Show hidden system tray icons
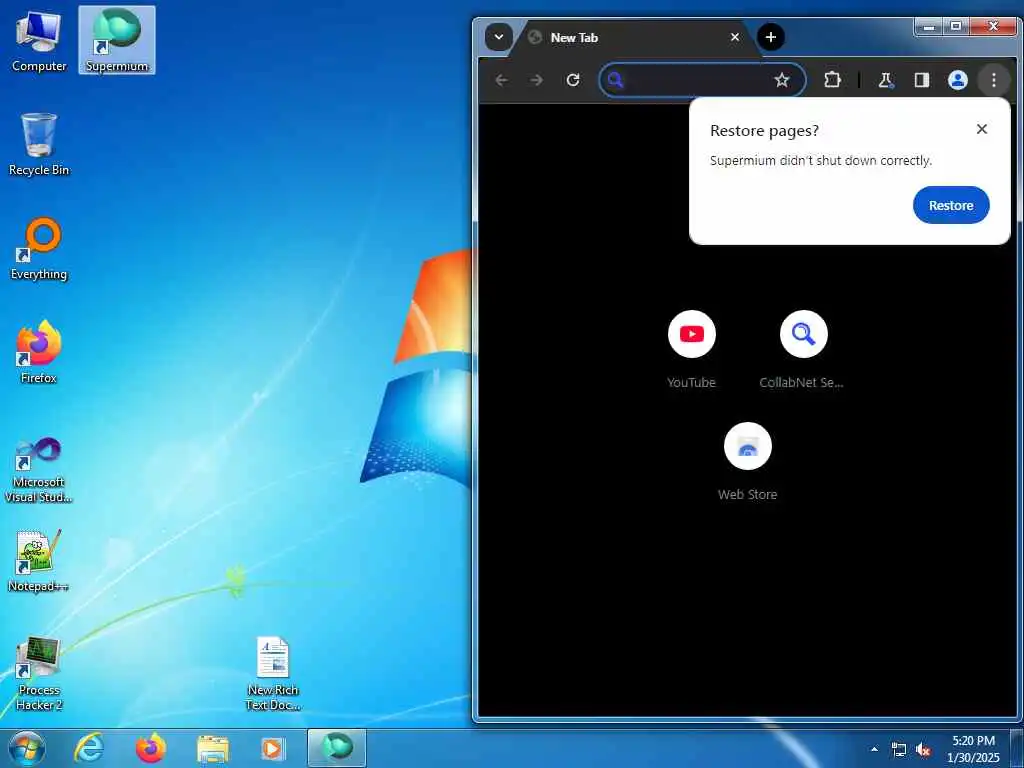The height and width of the screenshot is (768, 1024). [x=874, y=749]
